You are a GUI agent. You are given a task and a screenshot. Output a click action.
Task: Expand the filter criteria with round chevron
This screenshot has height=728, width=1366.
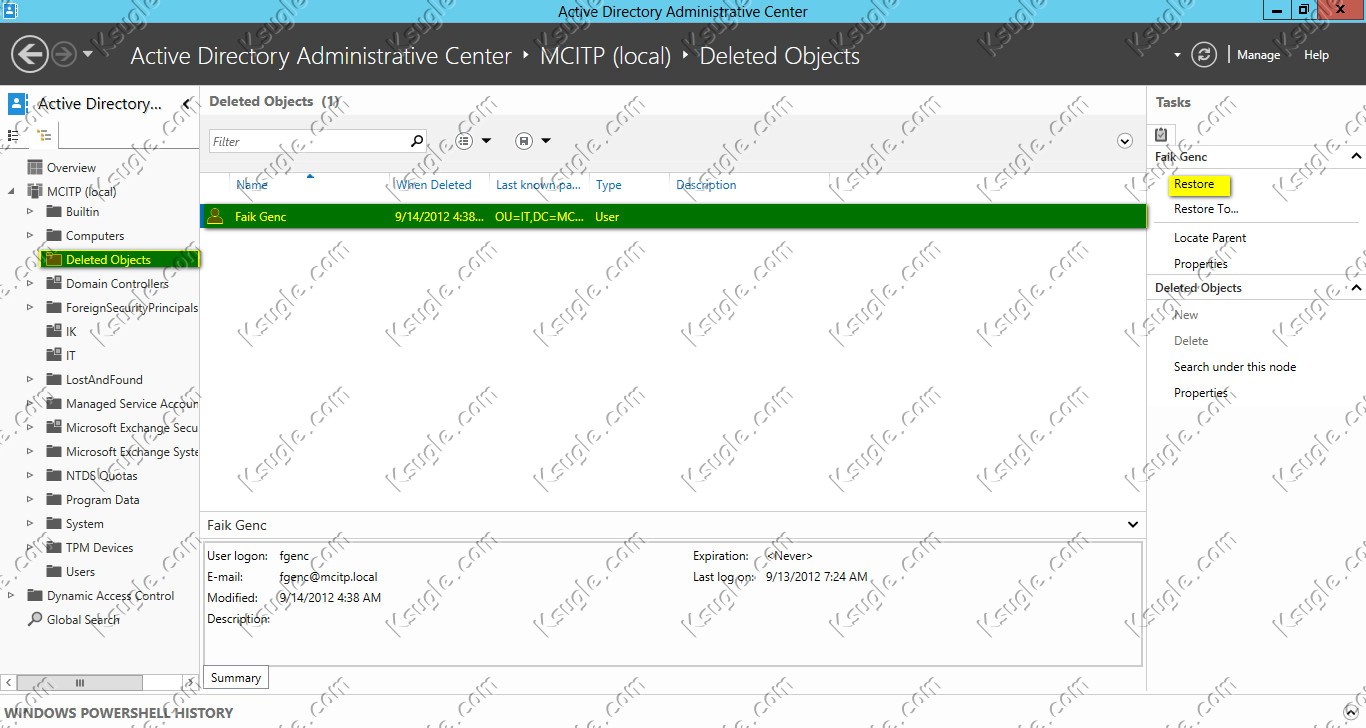point(1125,141)
